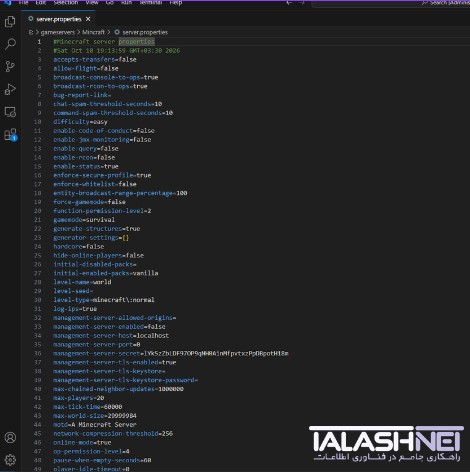Viewport: 470px width, 472px height.
Task: Open the Search view in activity bar
Action: [x=10, y=44]
